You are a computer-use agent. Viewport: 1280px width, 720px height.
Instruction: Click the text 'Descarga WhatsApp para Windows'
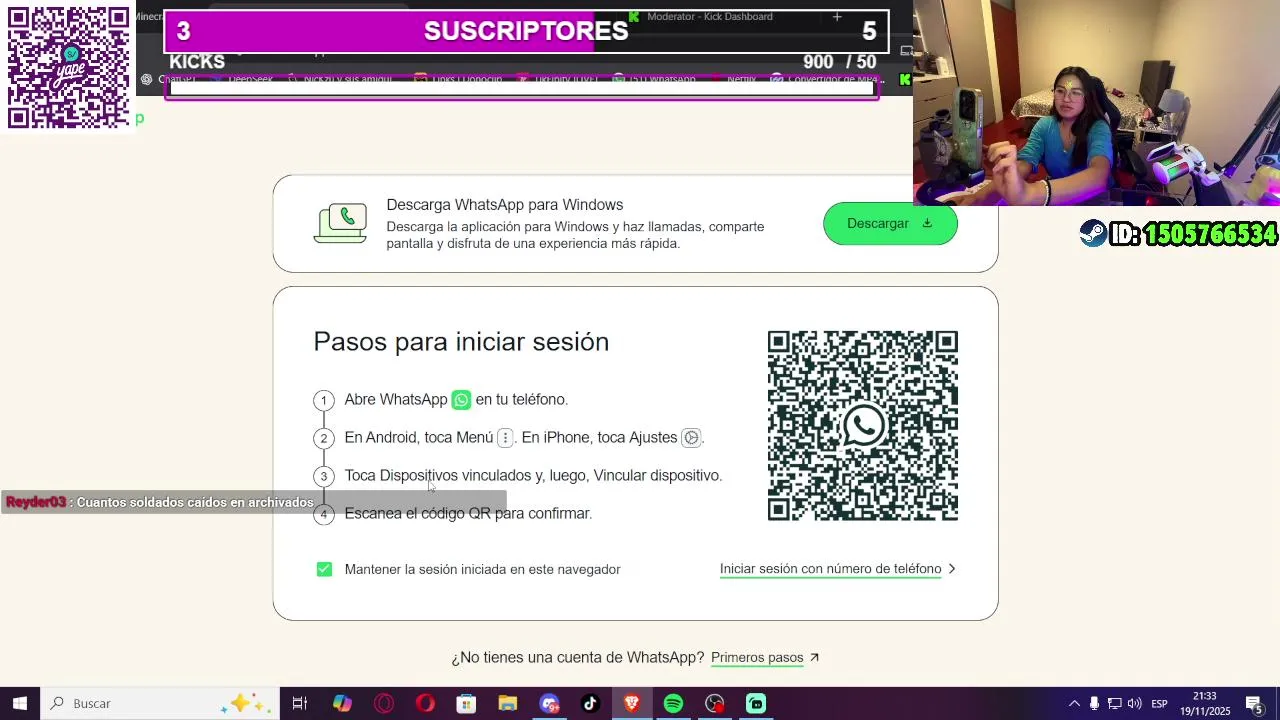(x=505, y=205)
